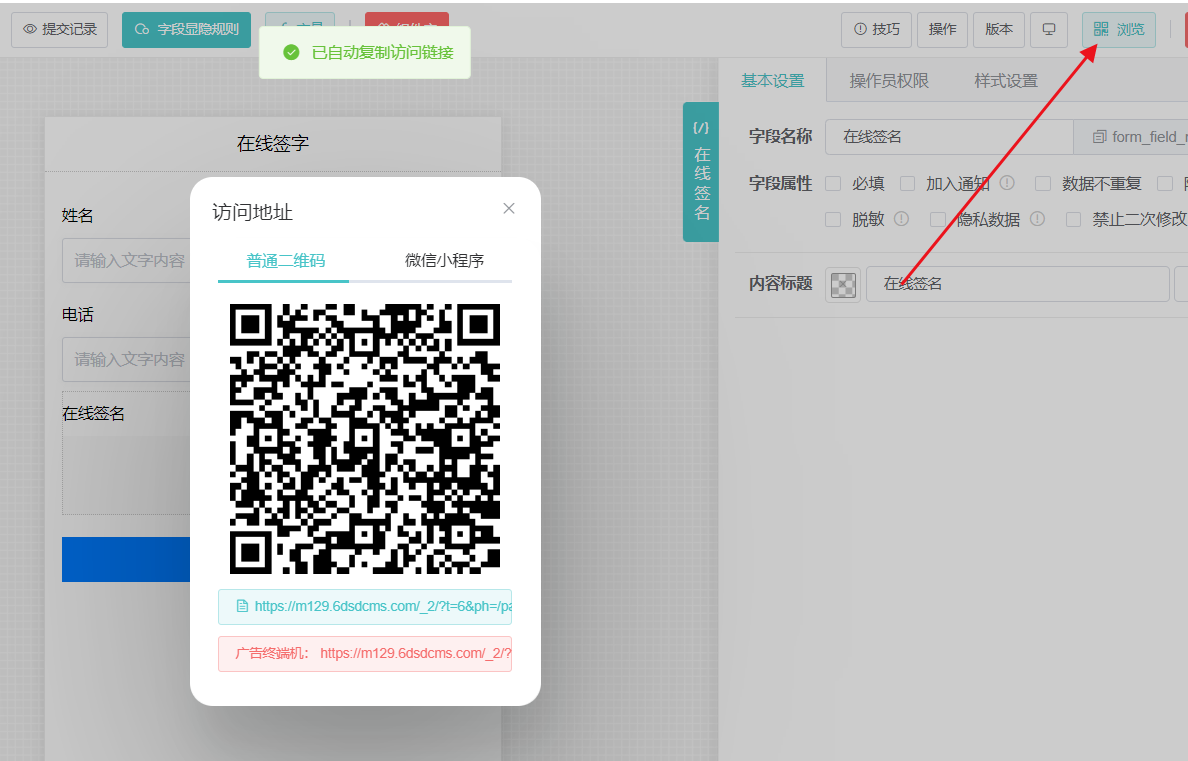Click the info icon beside 加入通知
The image size is (1188, 761).
click(1007, 183)
